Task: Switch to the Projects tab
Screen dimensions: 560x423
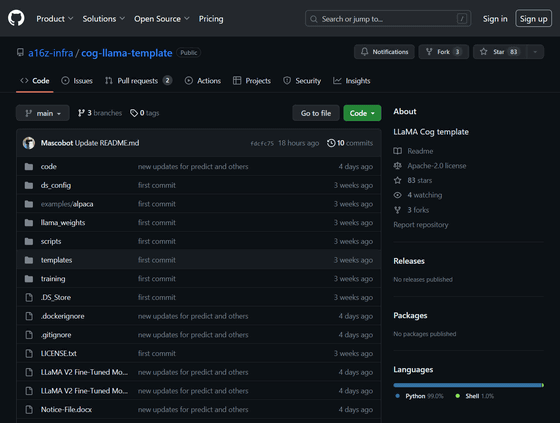Action: pyautogui.click(x=252, y=81)
